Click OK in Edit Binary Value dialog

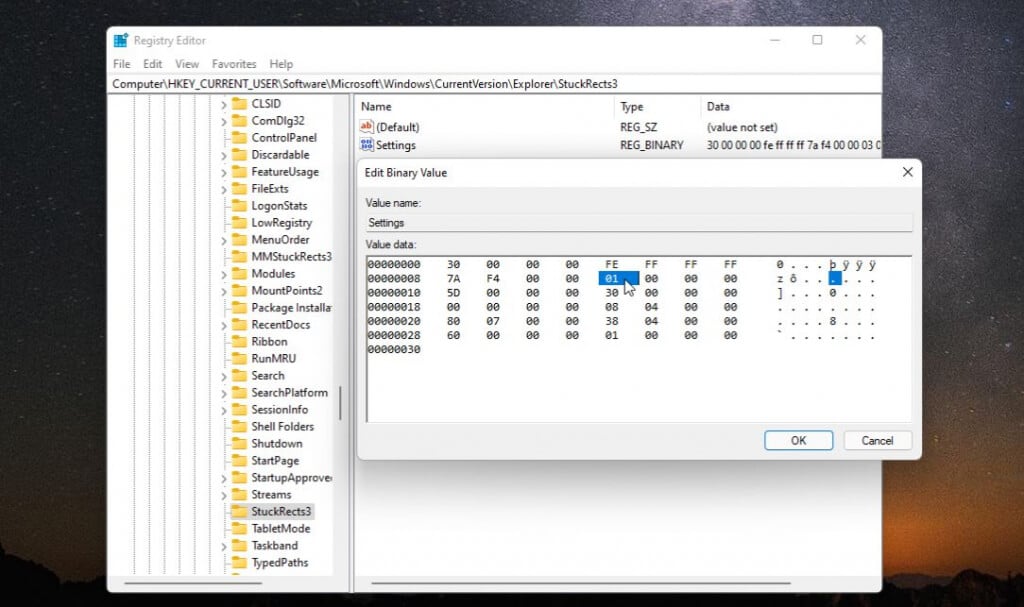798,440
